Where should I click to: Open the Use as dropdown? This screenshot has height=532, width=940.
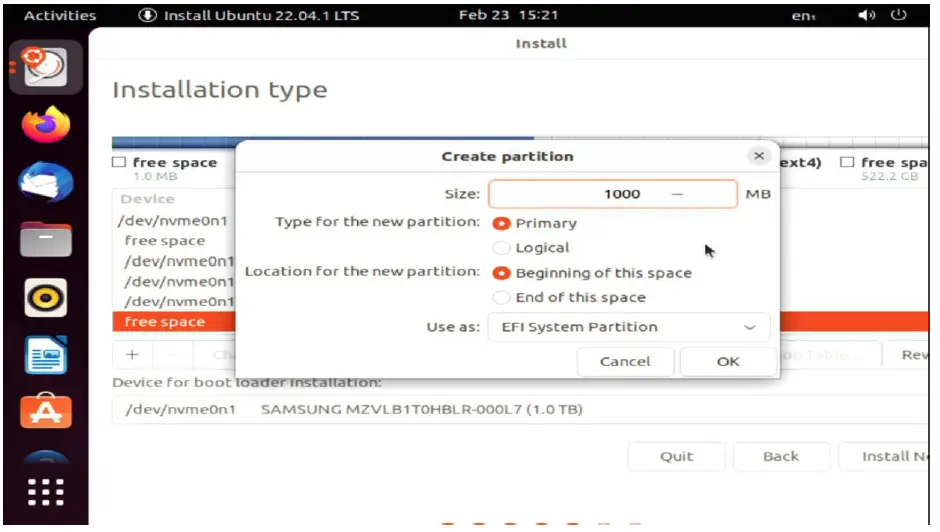pos(629,327)
